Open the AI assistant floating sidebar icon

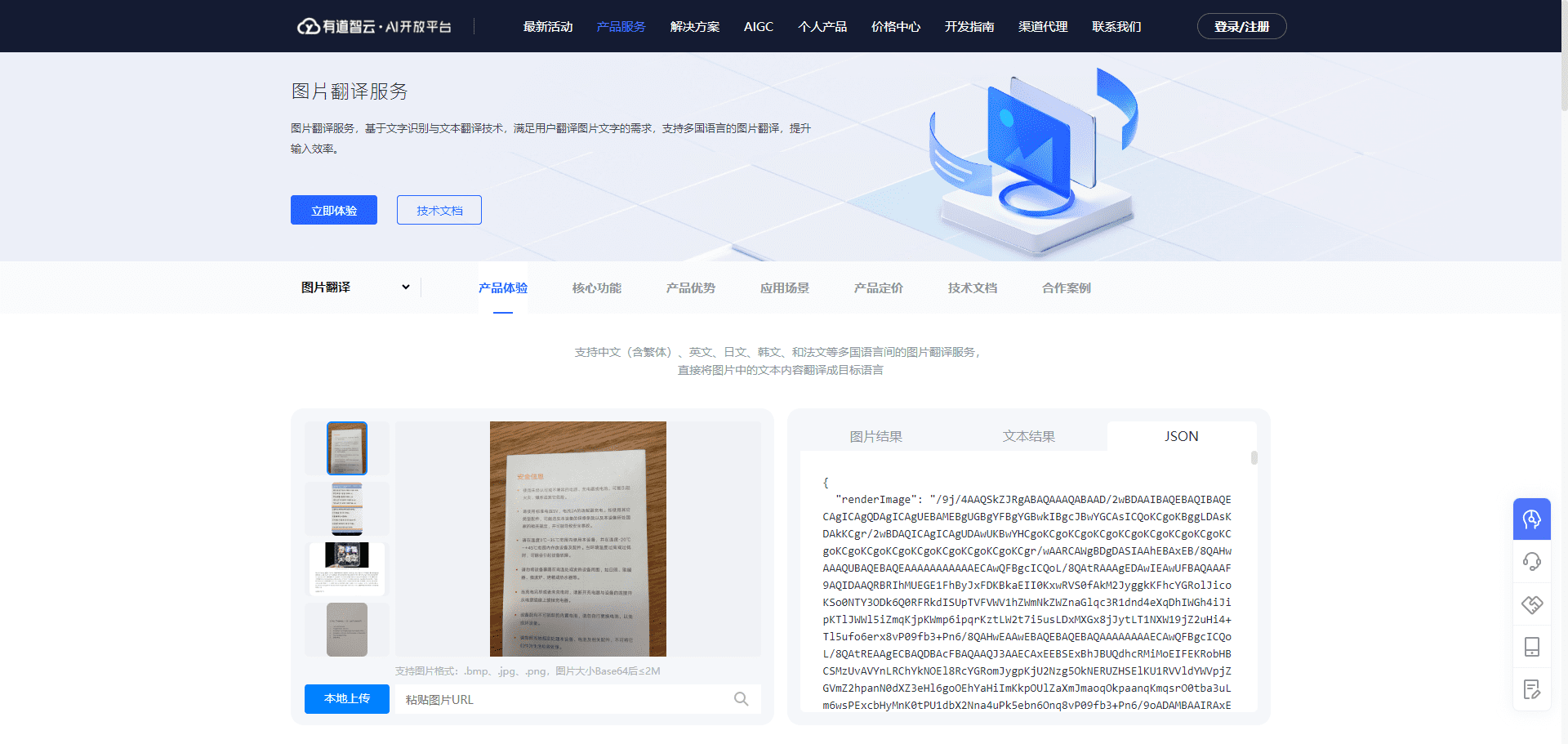(x=1531, y=519)
